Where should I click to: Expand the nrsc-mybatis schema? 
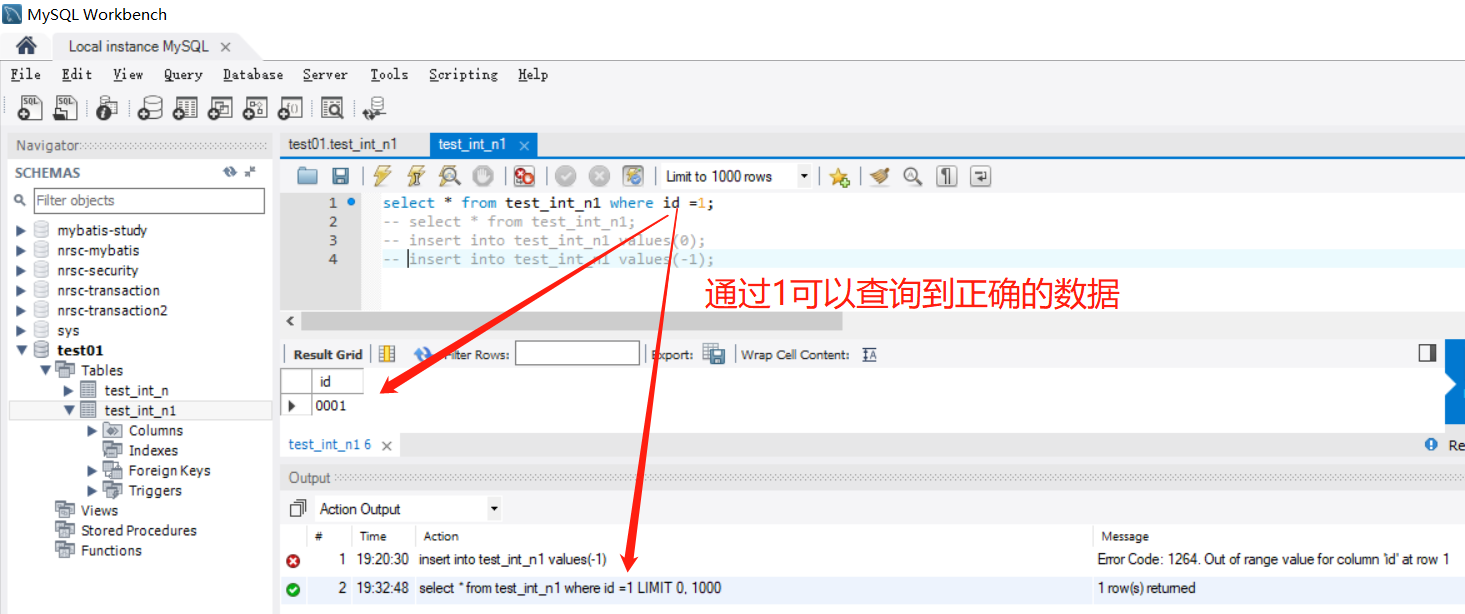(21, 251)
